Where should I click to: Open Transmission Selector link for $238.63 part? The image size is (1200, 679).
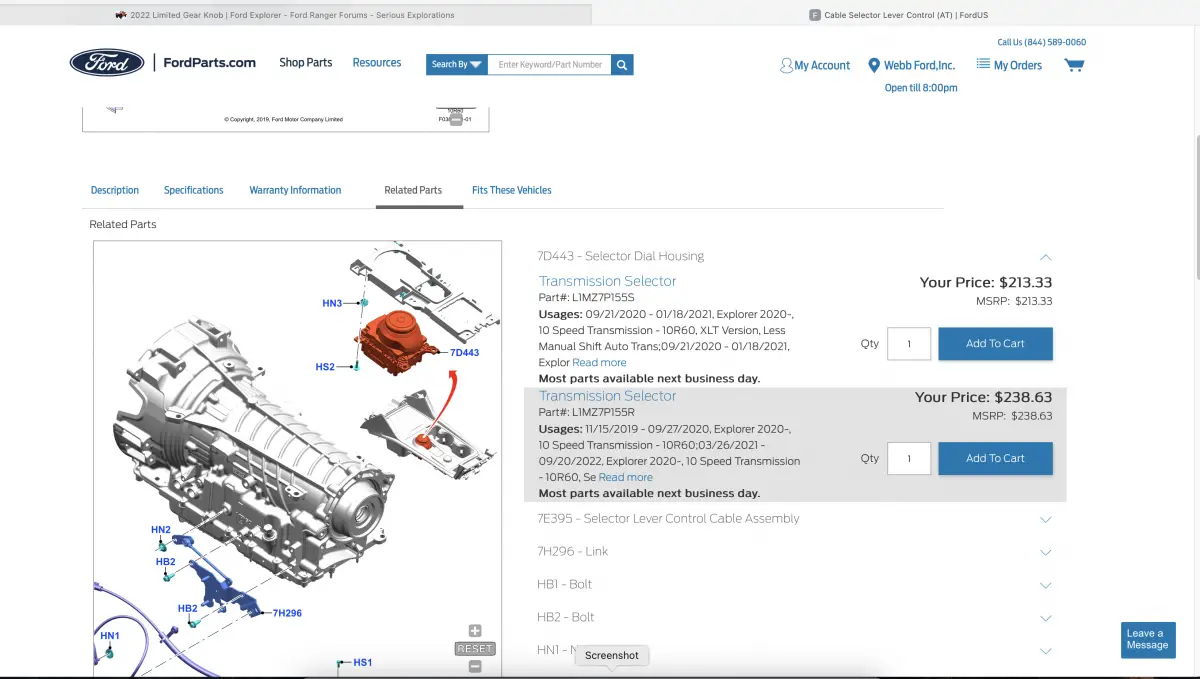(608, 396)
